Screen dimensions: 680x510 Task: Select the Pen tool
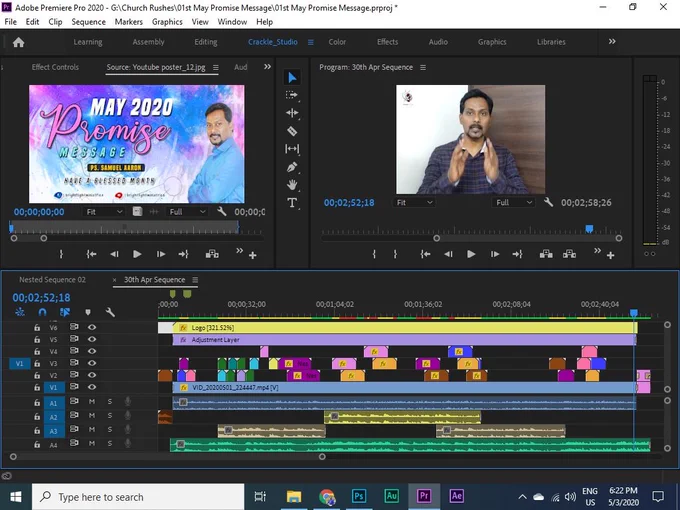[x=292, y=167]
